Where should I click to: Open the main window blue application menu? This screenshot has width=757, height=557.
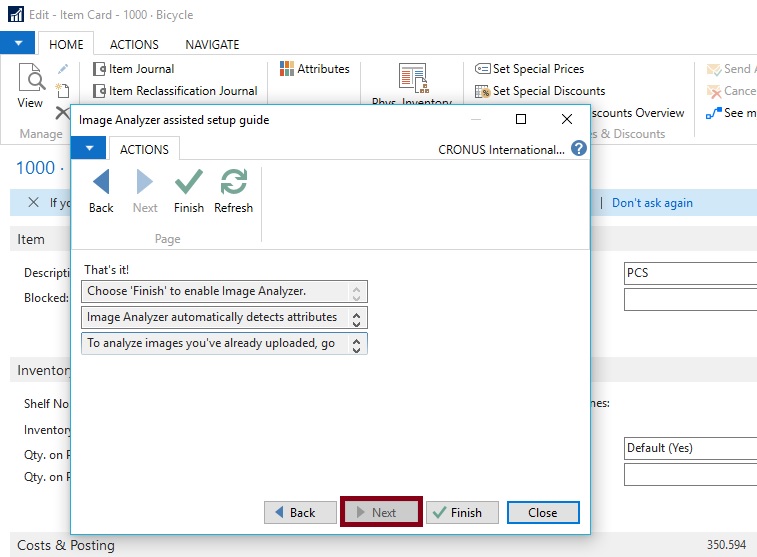[x=17, y=44]
